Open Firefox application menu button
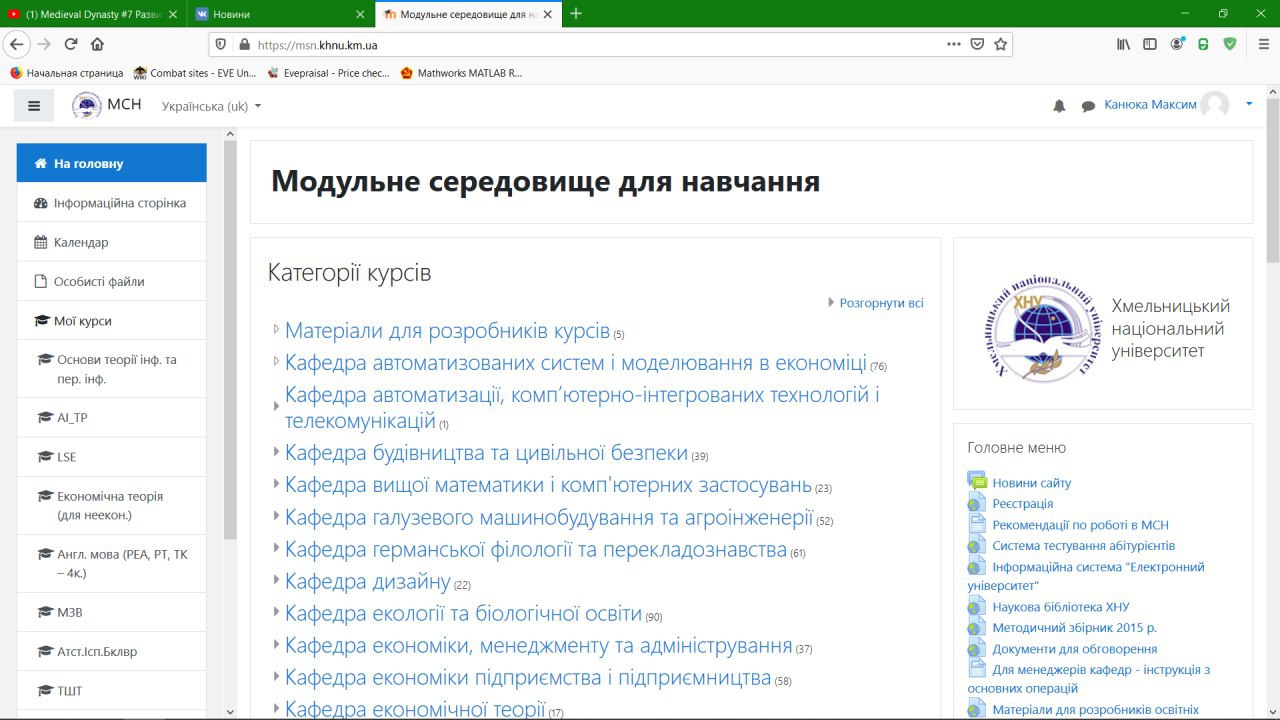Viewport: 1280px width, 720px height. pyautogui.click(x=1262, y=44)
